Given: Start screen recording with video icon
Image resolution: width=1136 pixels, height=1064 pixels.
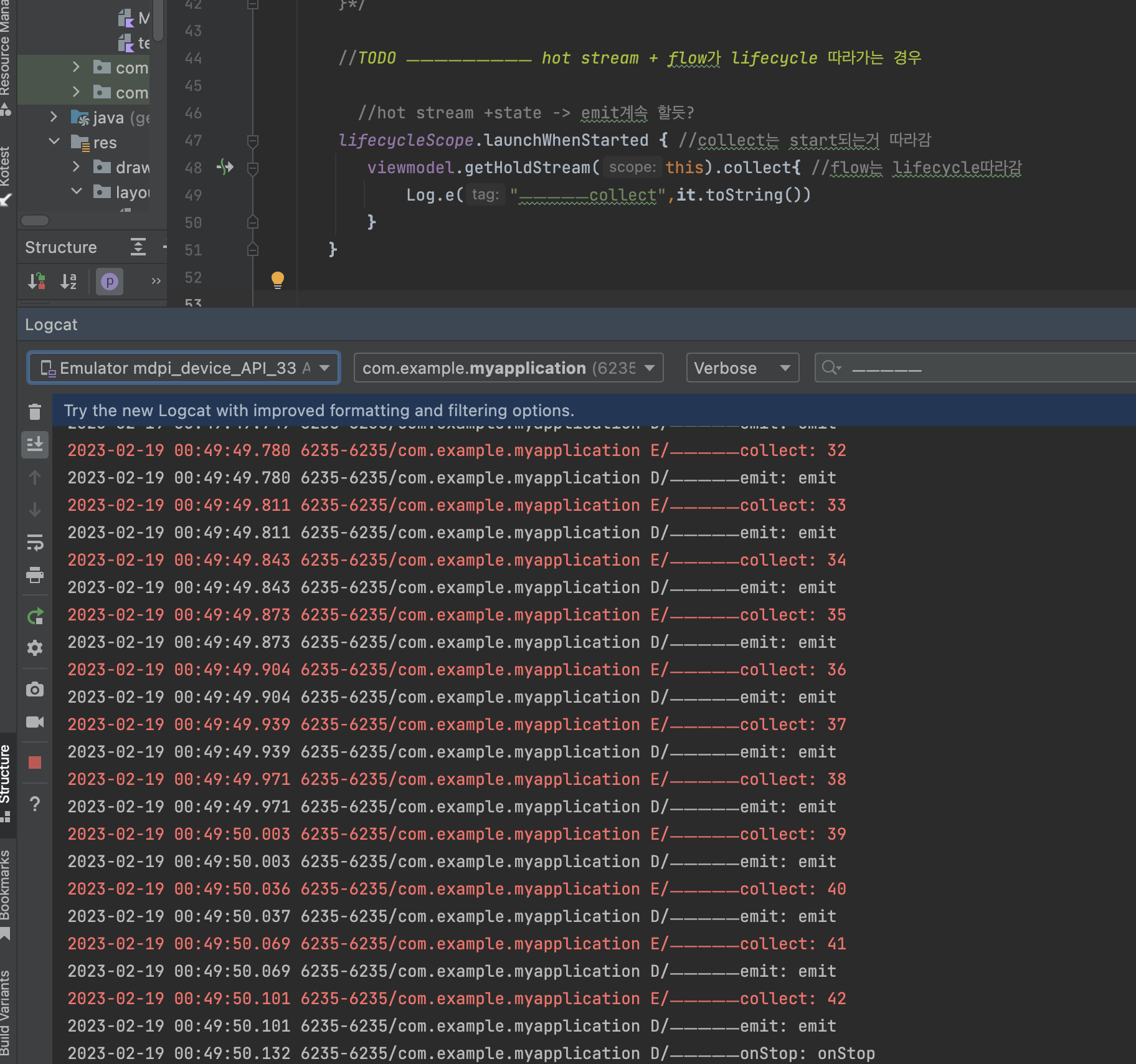Looking at the screenshot, I should click(x=35, y=722).
